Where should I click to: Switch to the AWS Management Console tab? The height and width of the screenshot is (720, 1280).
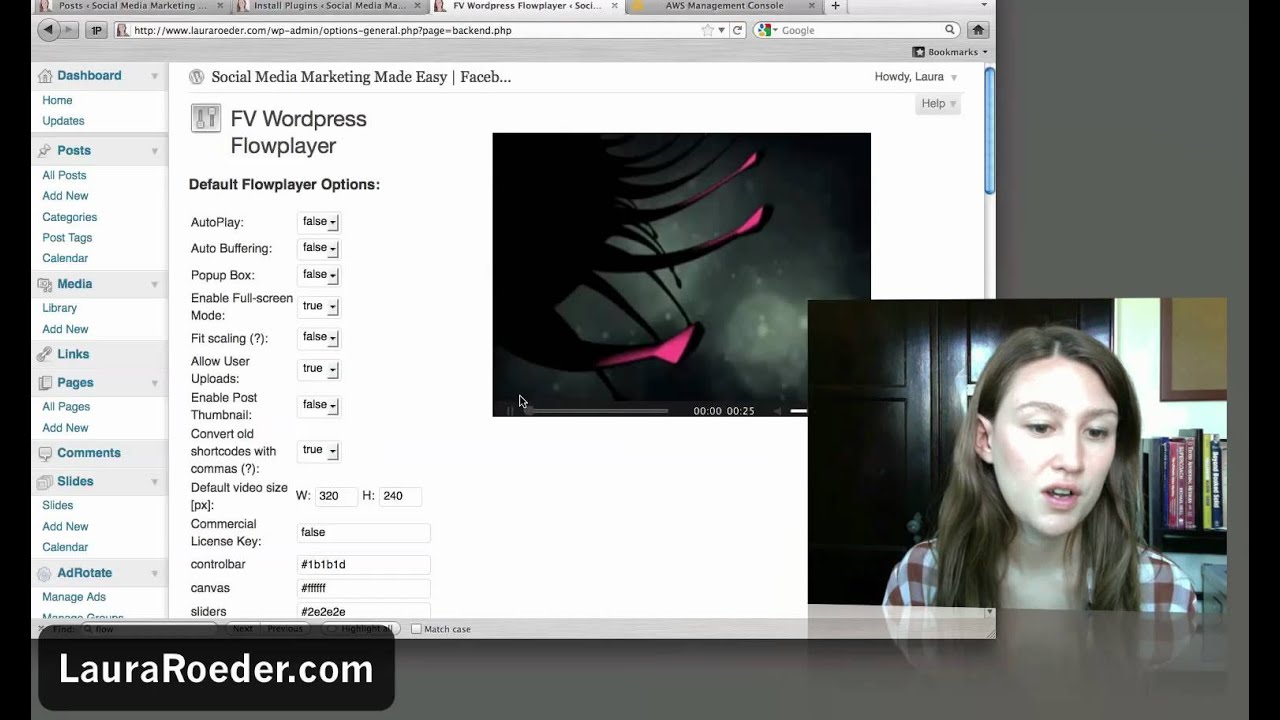(724, 6)
